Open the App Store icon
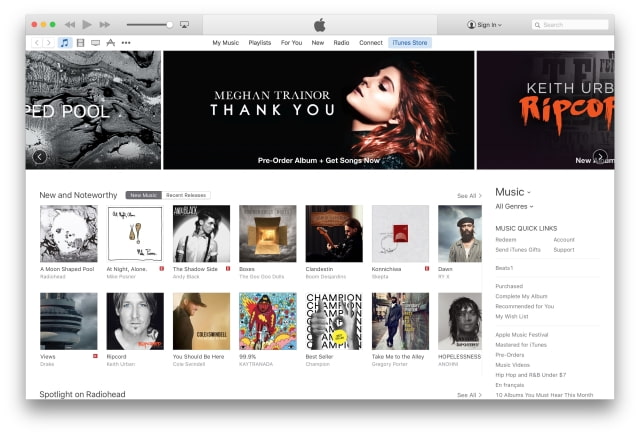 (111, 42)
